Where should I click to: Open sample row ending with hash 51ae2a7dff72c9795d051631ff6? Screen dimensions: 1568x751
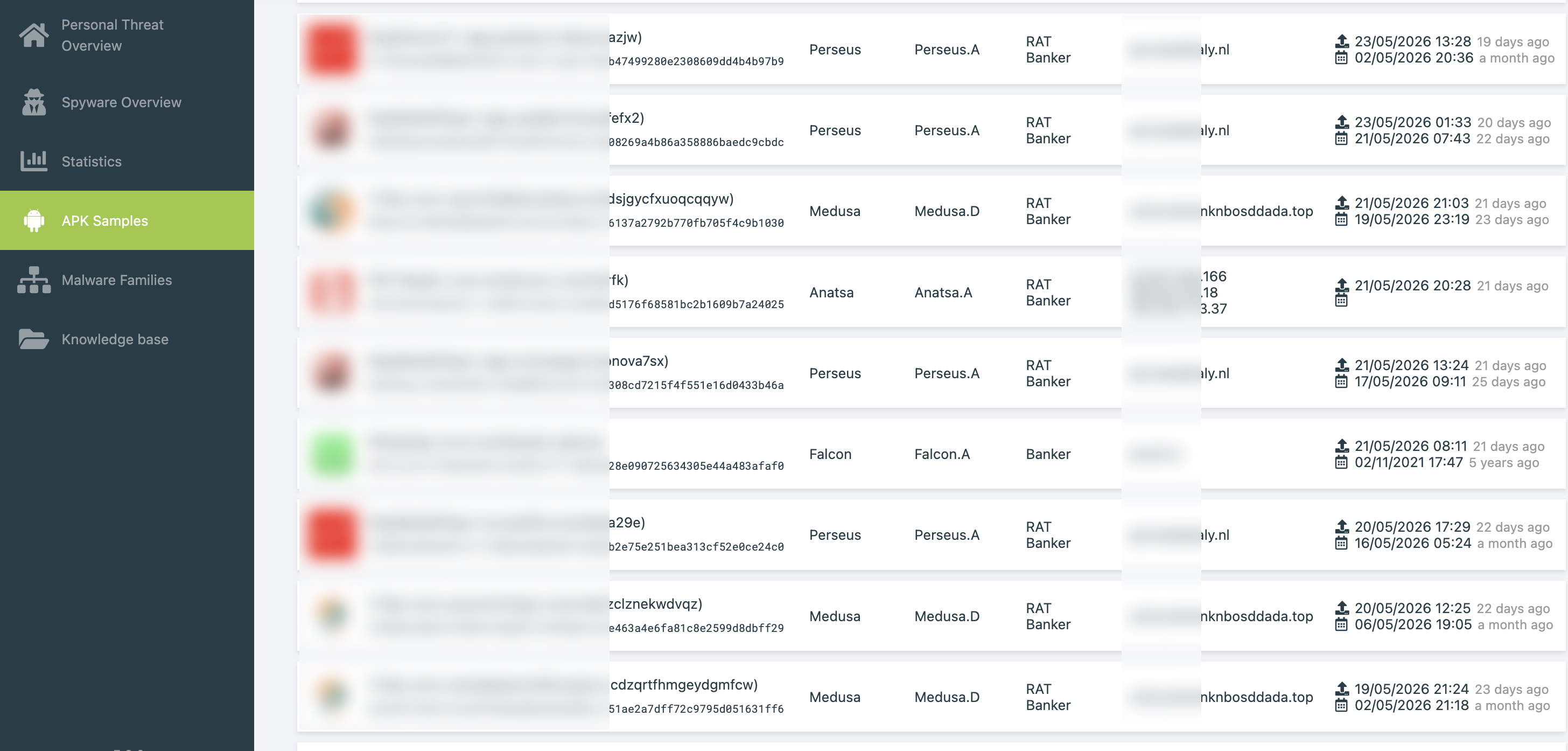[930, 697]
